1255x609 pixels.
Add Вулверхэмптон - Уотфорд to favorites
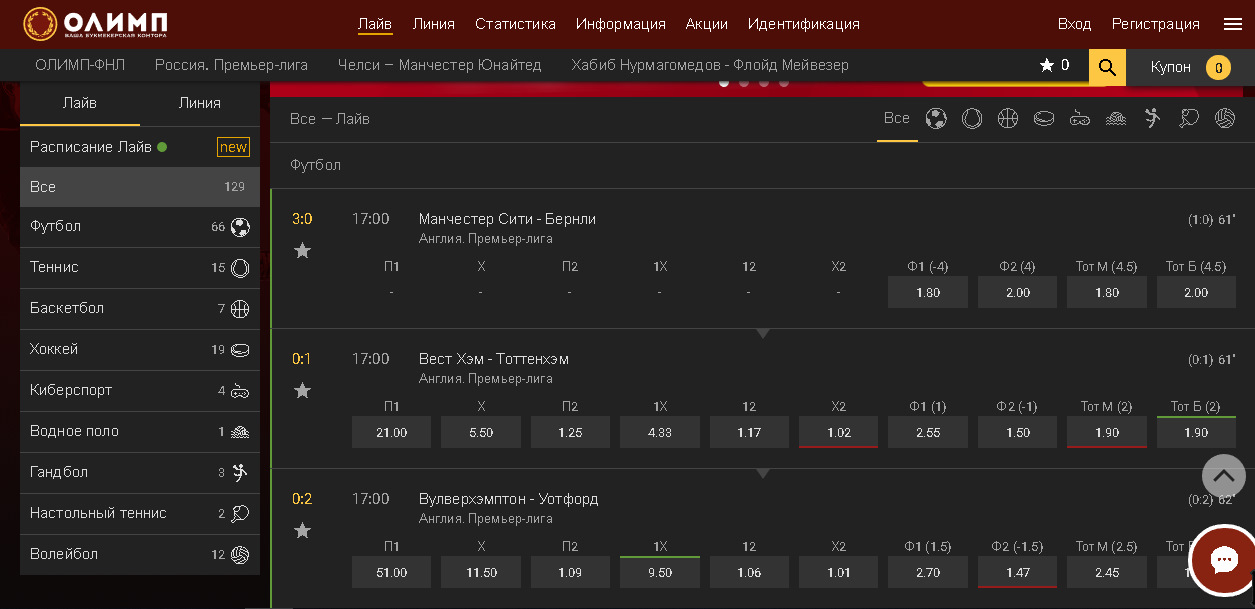[302, 531]
